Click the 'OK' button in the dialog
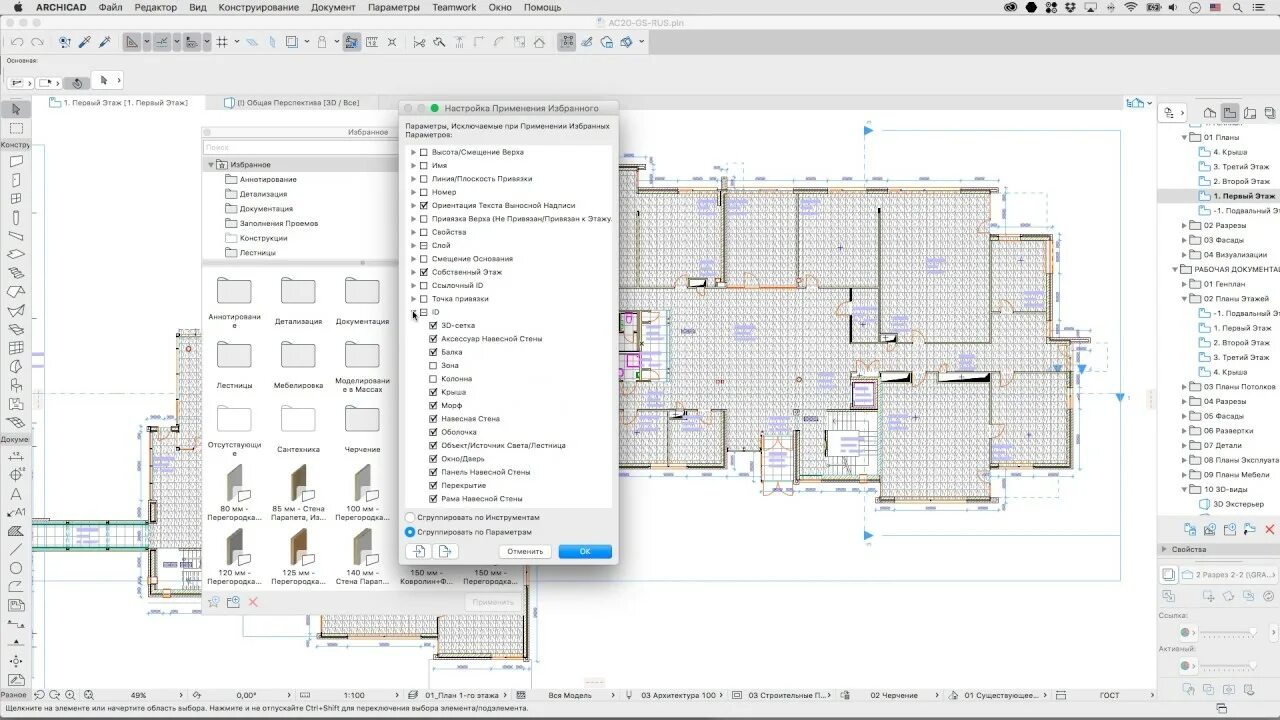The width and height of the screenshot is (1280, 720). pyautogui.click(x=585, y=551)
